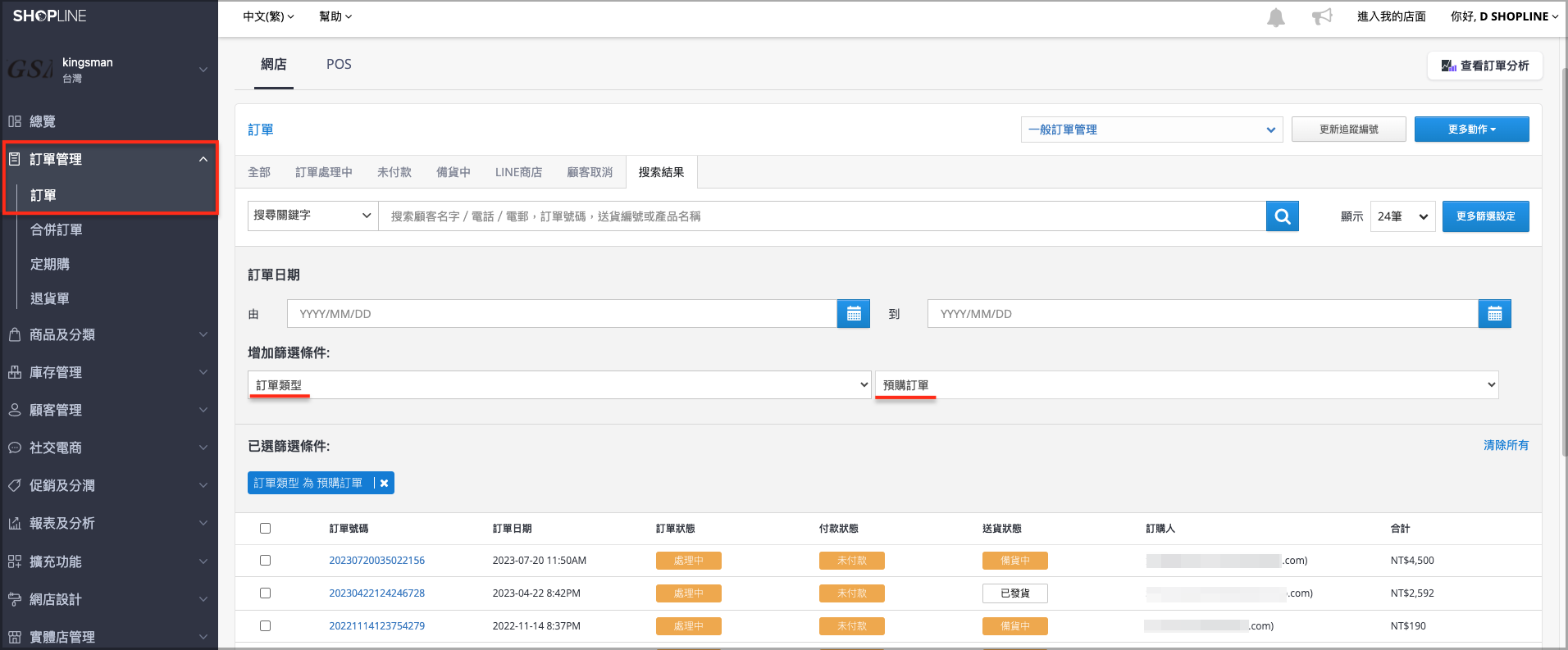Select 訂單 in the sidebar submenu
Viewport: 1568px width, 650px height.
pos(43,195)
